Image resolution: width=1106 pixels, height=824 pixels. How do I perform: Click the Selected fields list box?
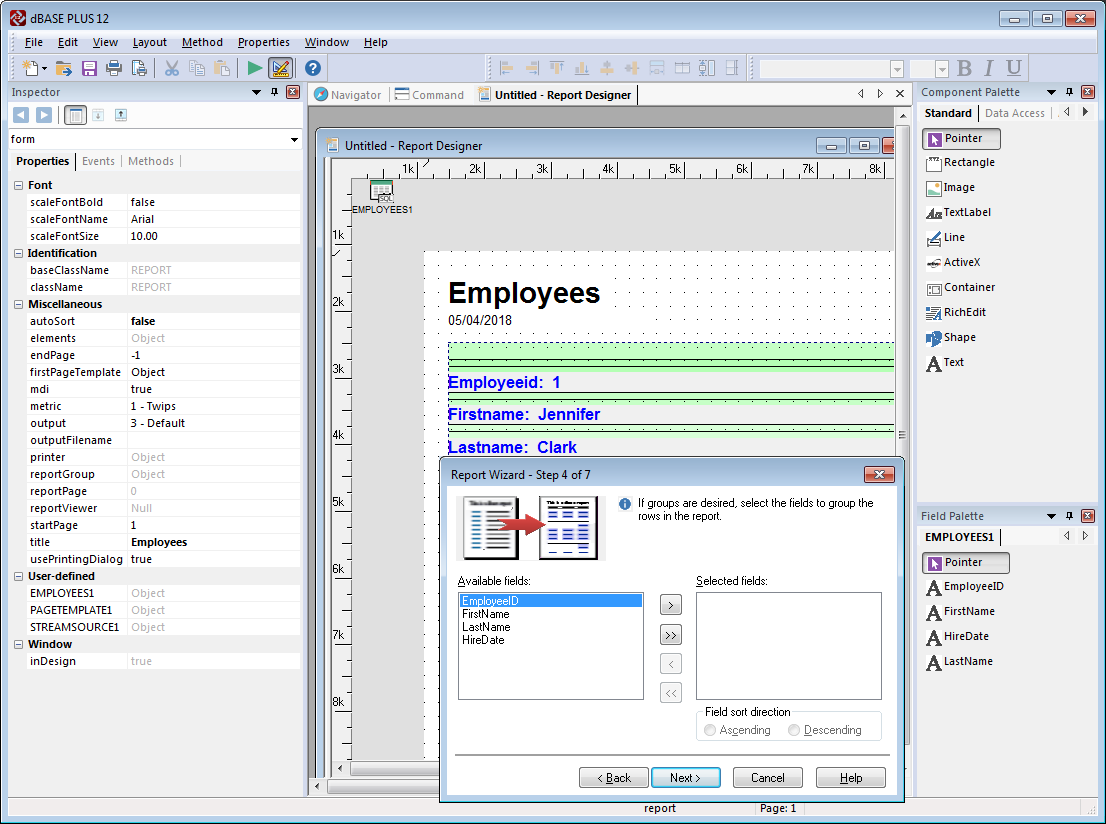[x=789, y=646]
